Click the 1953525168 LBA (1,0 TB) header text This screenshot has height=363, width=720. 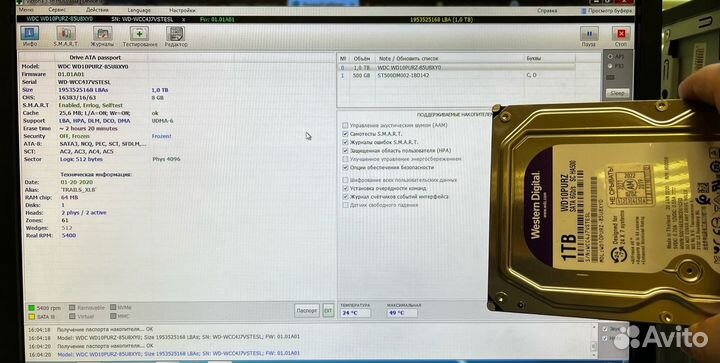(441, 19)
